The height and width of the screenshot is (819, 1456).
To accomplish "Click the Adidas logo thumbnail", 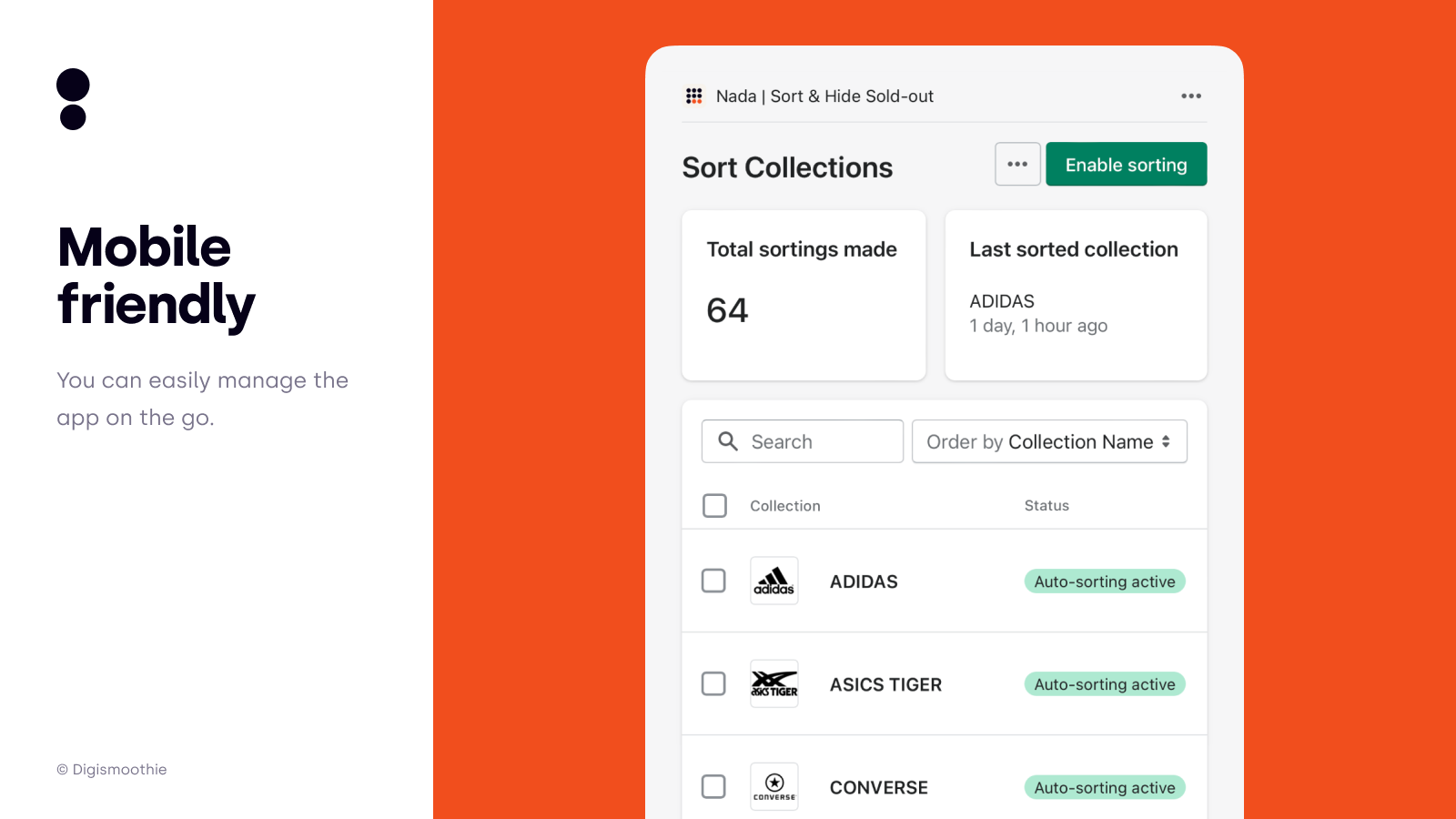I will (774, 581).
